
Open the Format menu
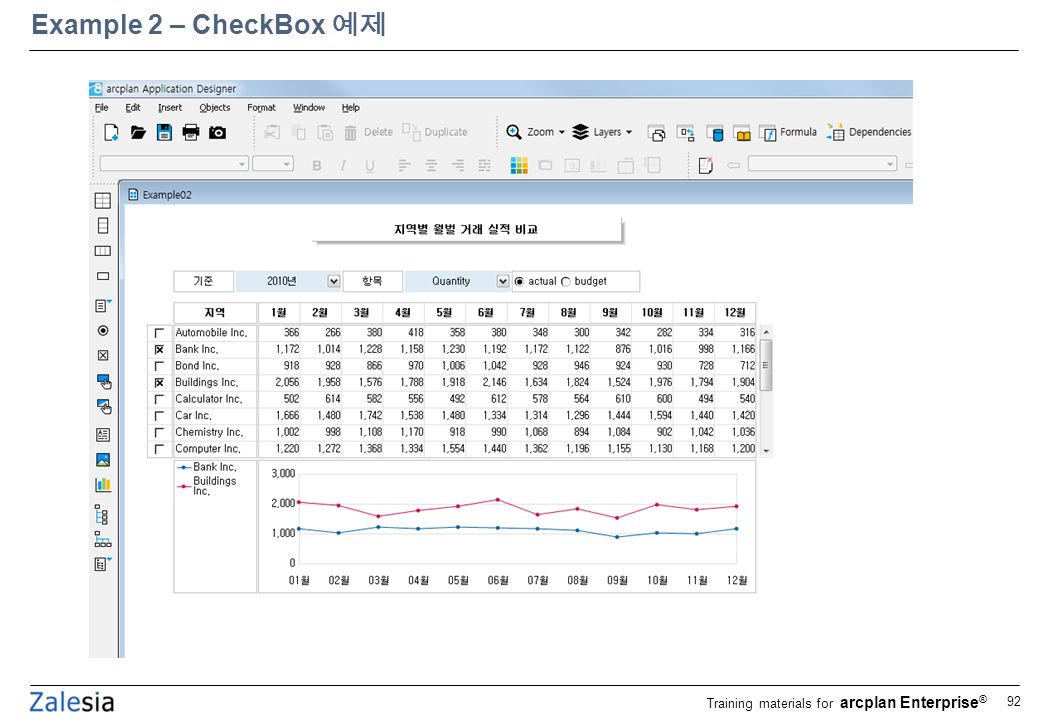(261, 107)
